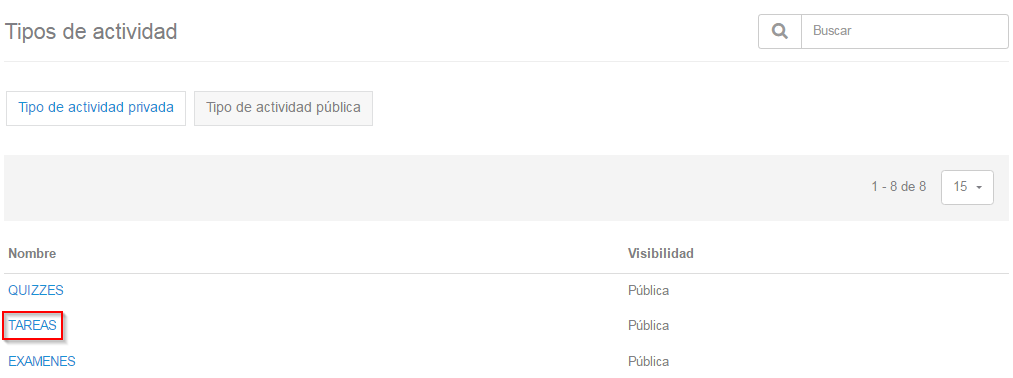Image resolution: width=1013 pixels, height=378 pixels.
Task: Switch to Tipo de actividad privada tab
Action: 96,108
